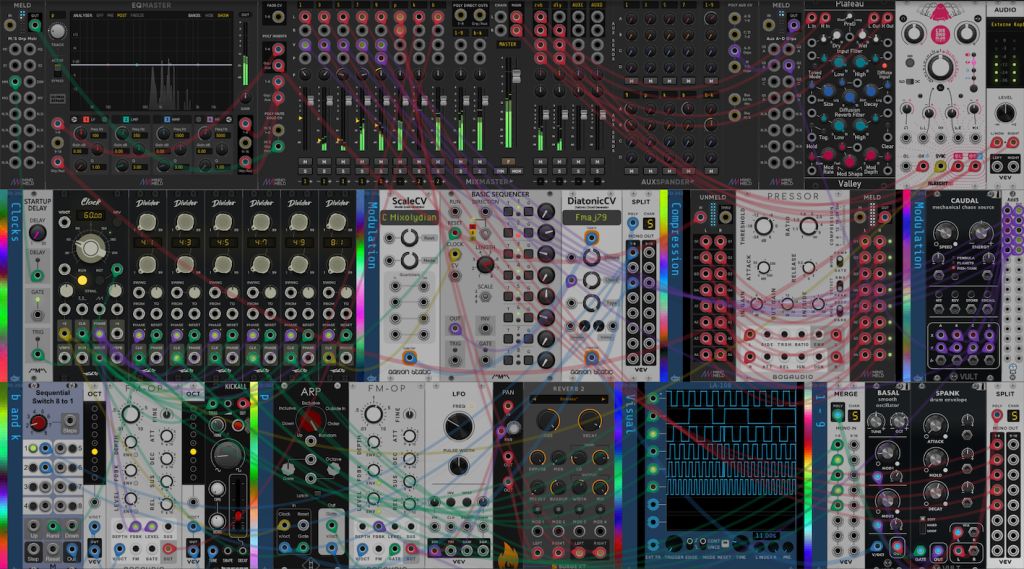Click the RESET button on the LA-108 scope
Screen dimensions: 1024x569
pos(725,544)
